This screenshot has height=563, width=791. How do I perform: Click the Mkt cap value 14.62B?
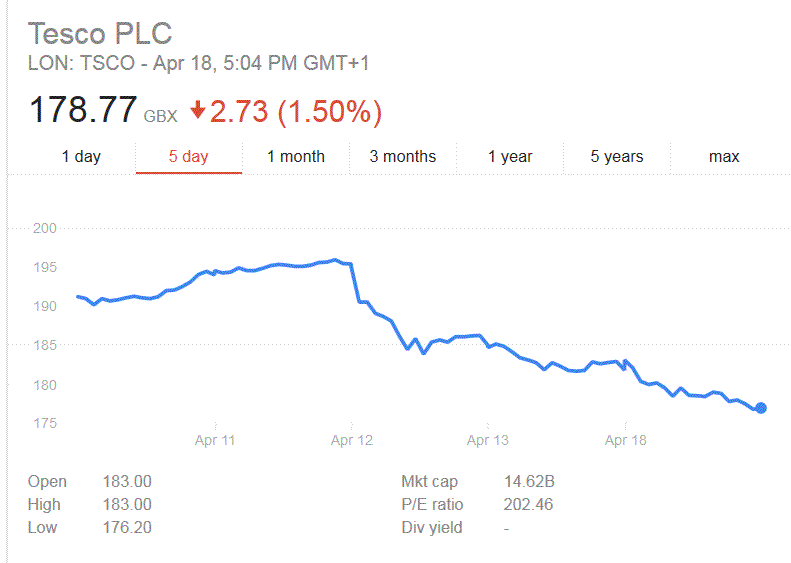click(x=528, y=482)
